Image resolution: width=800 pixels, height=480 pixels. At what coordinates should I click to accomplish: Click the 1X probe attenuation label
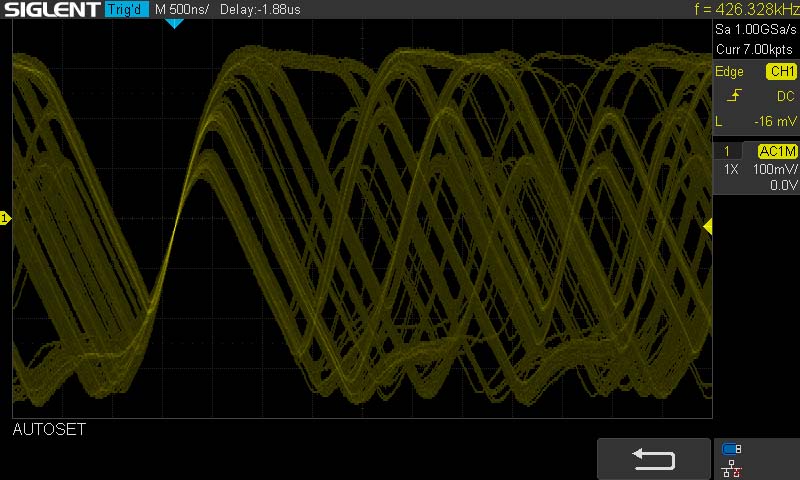731,169
